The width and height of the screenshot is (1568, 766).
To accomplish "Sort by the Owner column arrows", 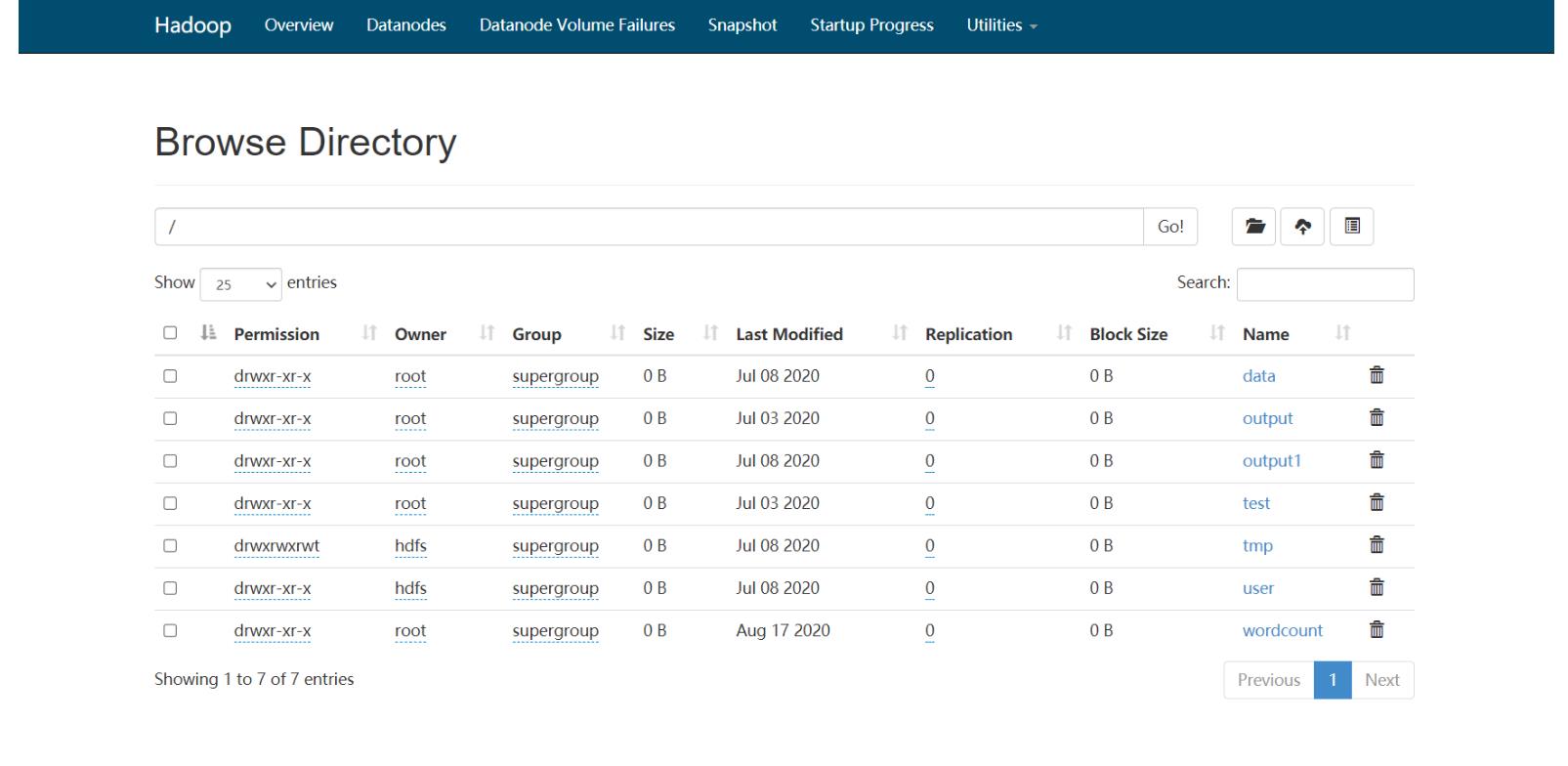I will [487, 333].
